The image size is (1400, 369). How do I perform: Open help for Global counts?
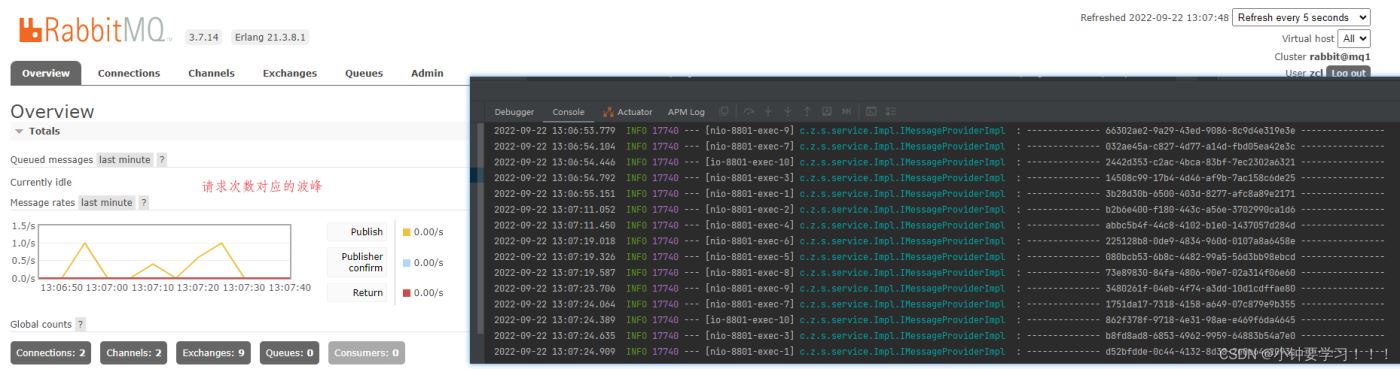[80, 325]
